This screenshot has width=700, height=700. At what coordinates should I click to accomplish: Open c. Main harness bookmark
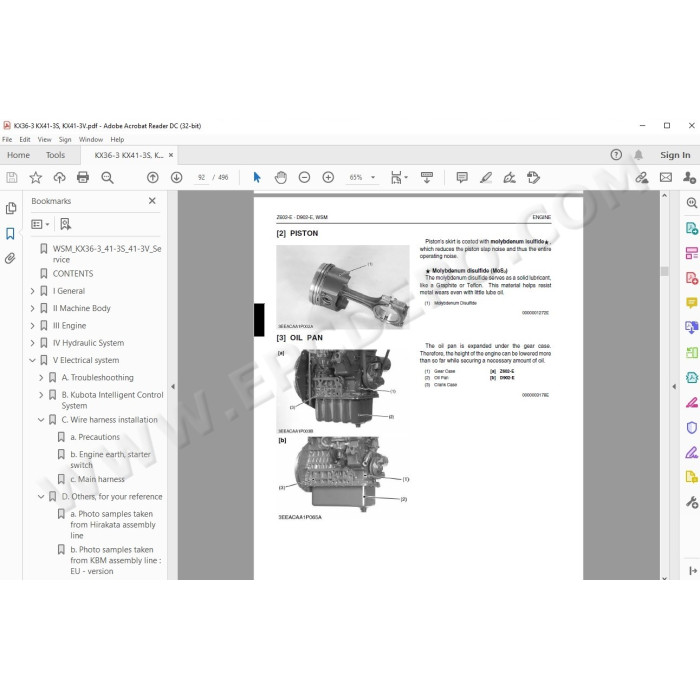97,479
